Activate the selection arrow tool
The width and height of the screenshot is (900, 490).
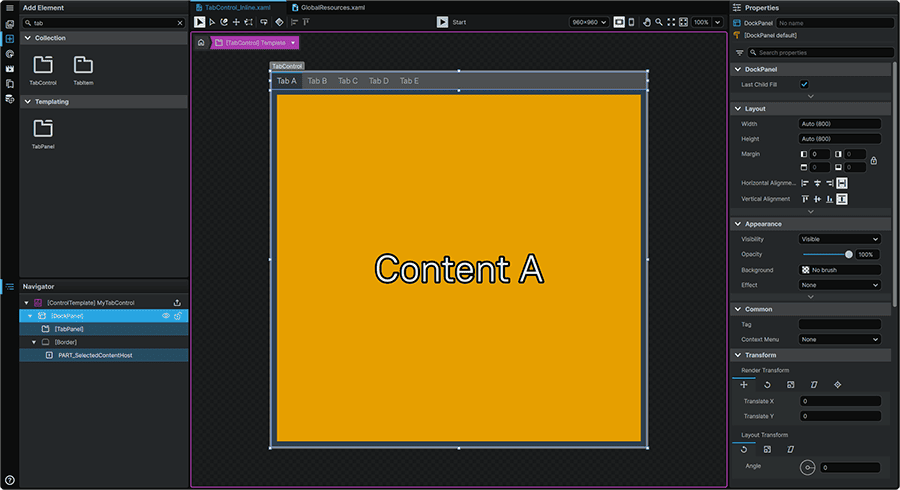(199, 22)
